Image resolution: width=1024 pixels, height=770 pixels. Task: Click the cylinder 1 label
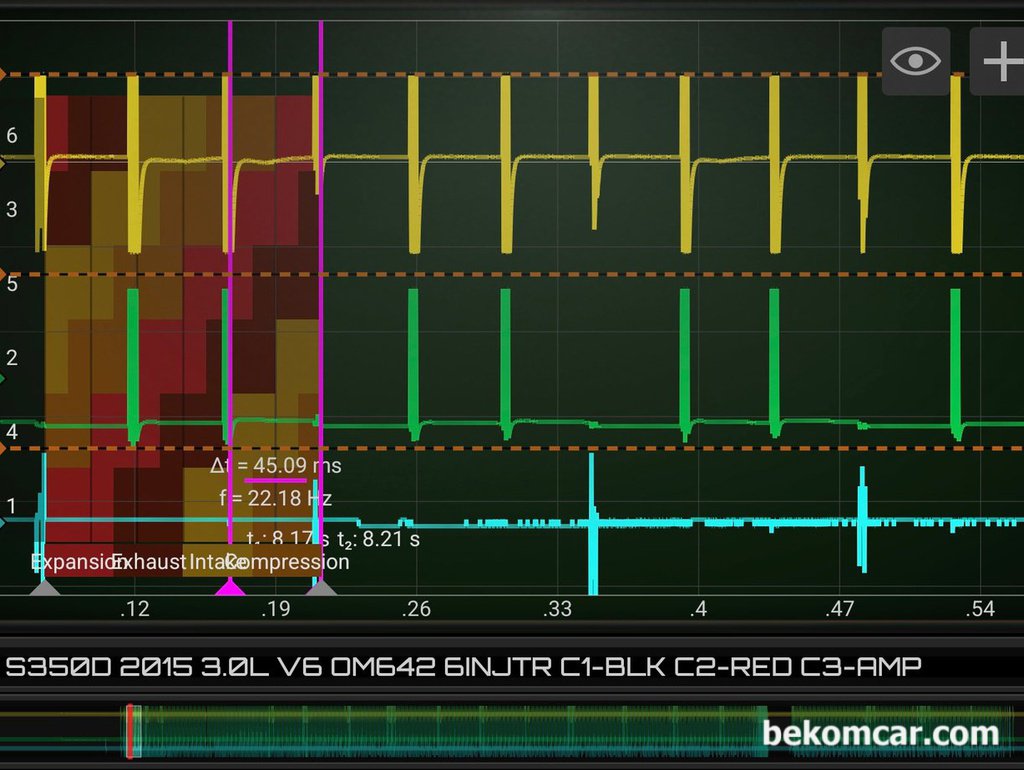point(11,505)
